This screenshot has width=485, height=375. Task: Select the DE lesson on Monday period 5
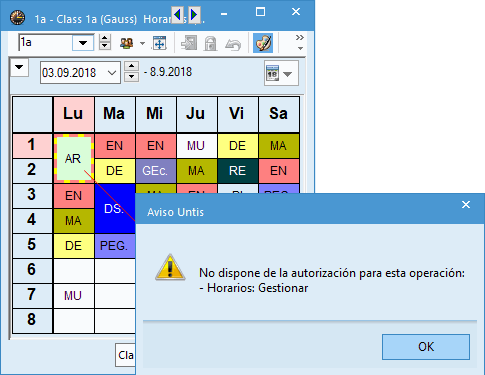(x=73, y=246)
